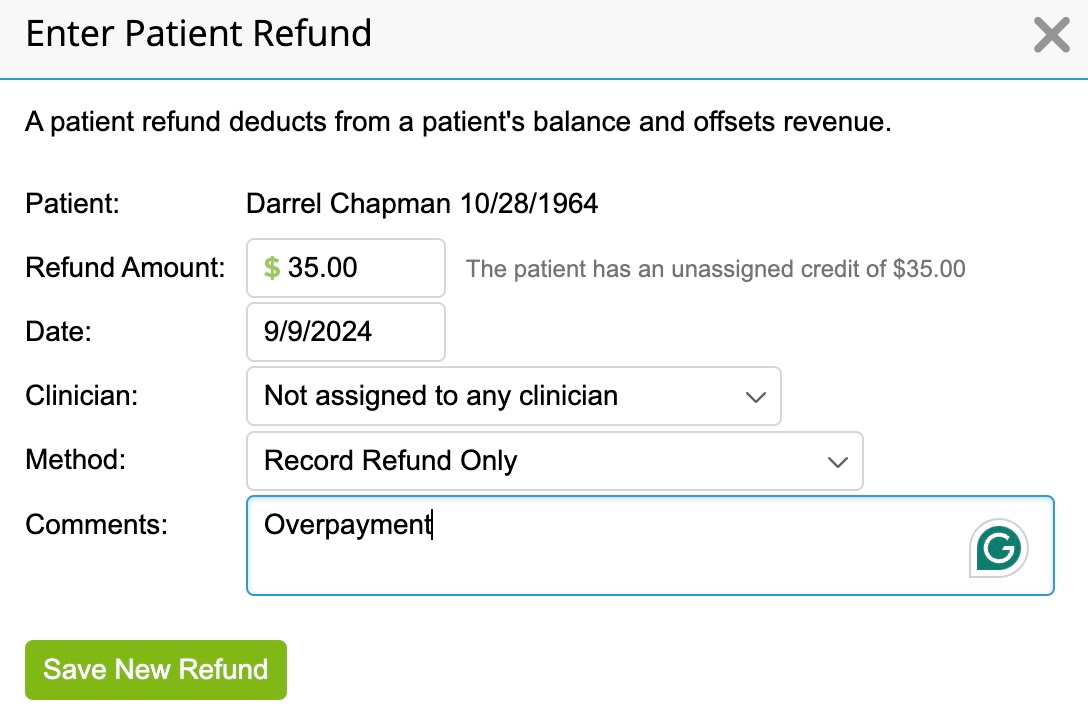Click the Grammarly icon in Comments box
The width and height of the screenshot is (1088, 722).
coord(998,549)
